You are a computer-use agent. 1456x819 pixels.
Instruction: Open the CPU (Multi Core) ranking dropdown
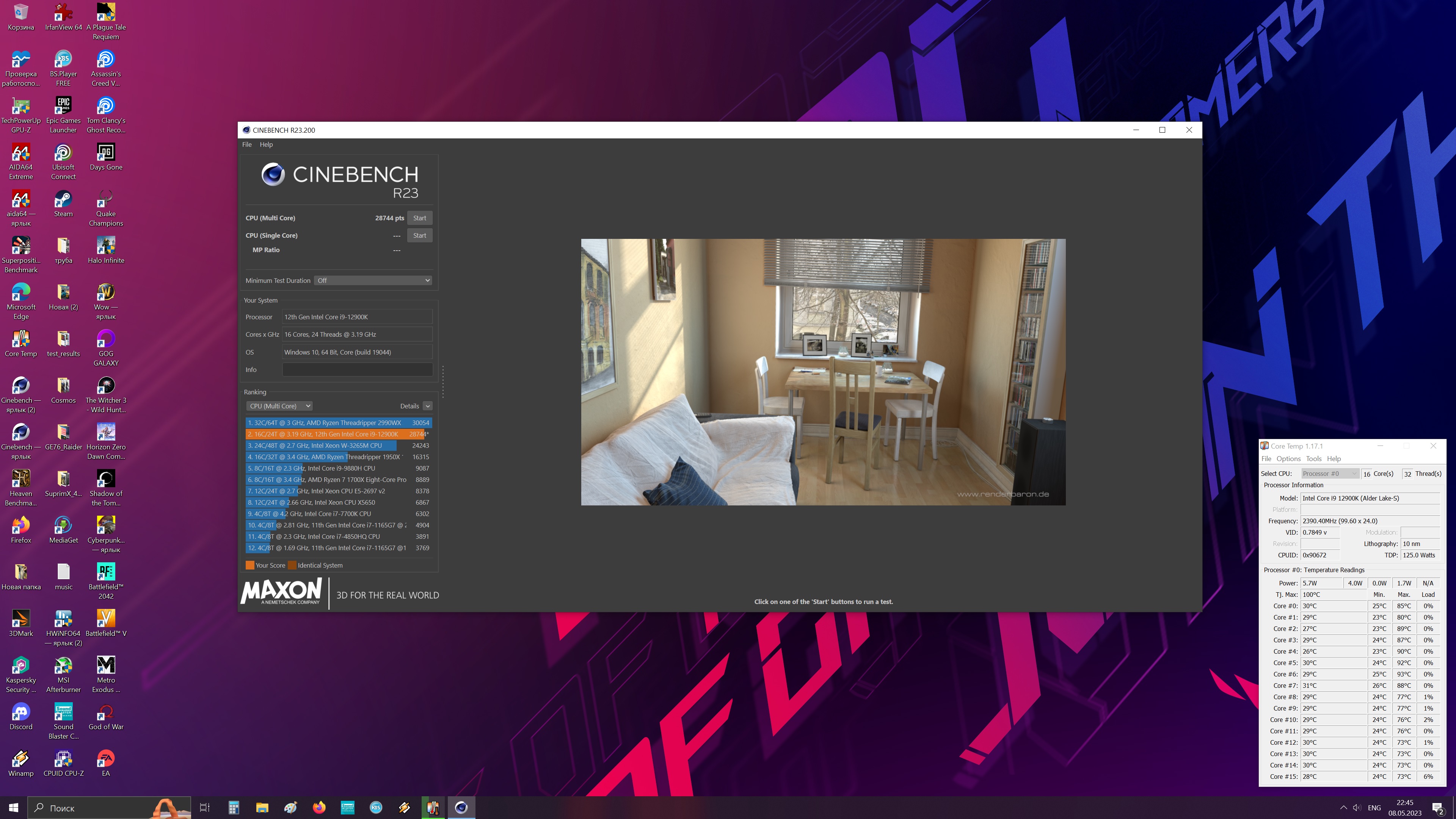[279, 406]
